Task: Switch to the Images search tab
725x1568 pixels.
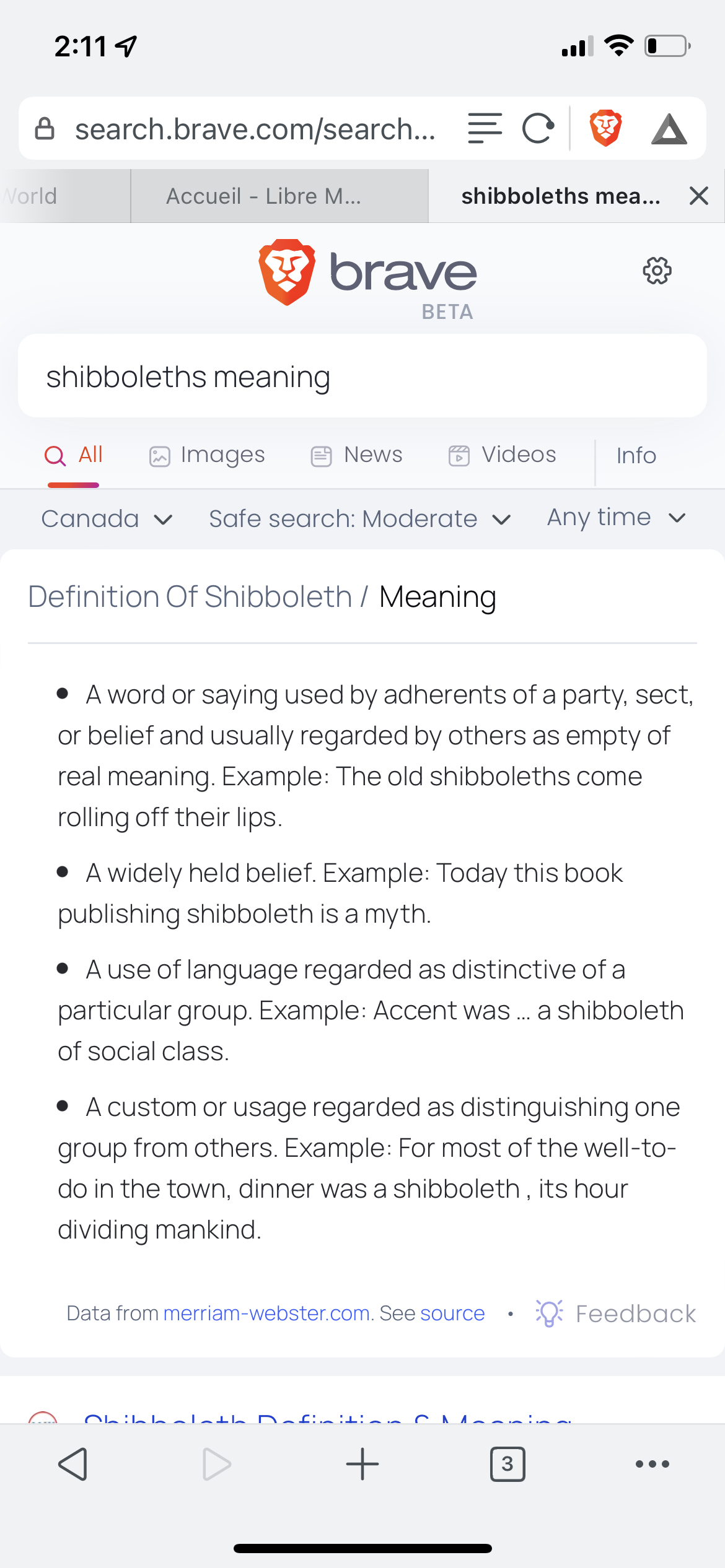Action: 207,455
